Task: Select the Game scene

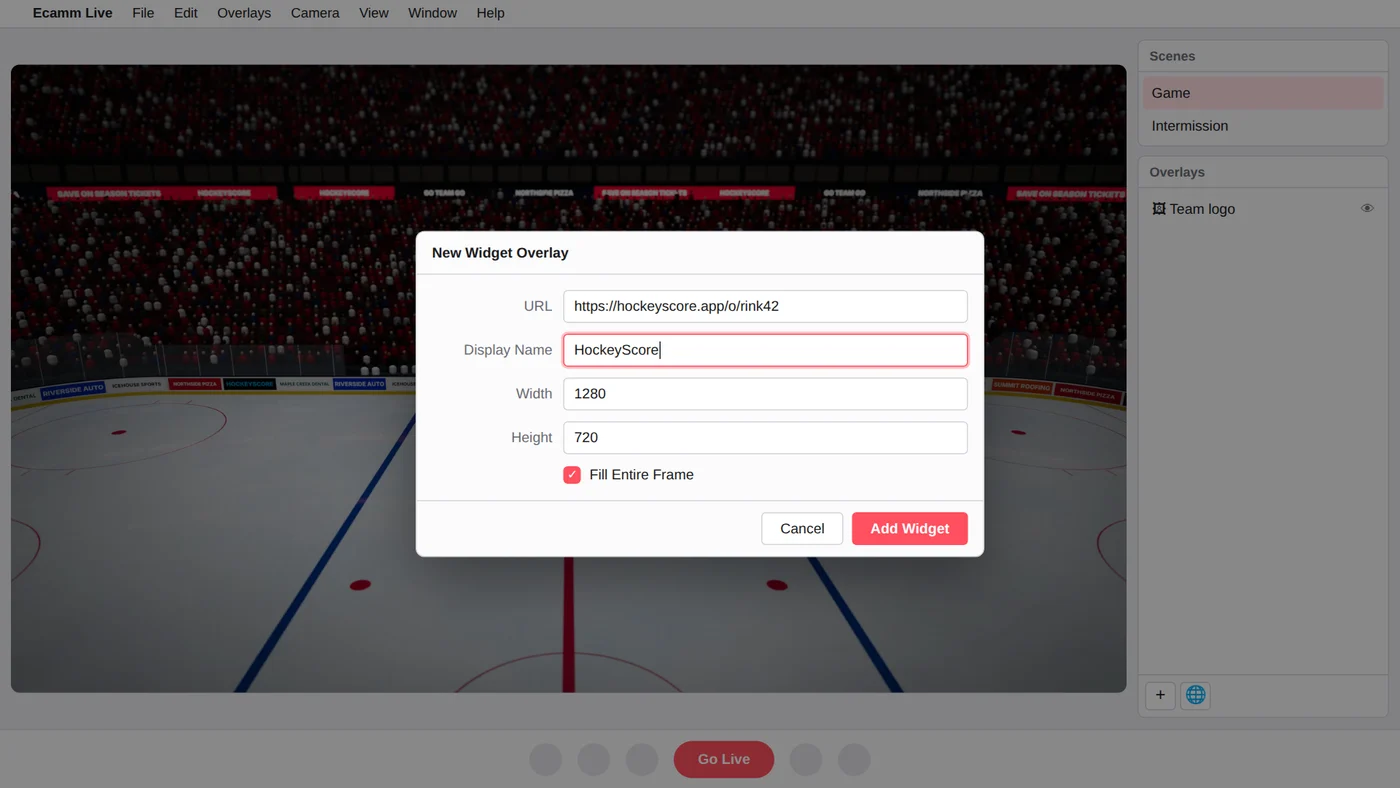Action: 1263,93
